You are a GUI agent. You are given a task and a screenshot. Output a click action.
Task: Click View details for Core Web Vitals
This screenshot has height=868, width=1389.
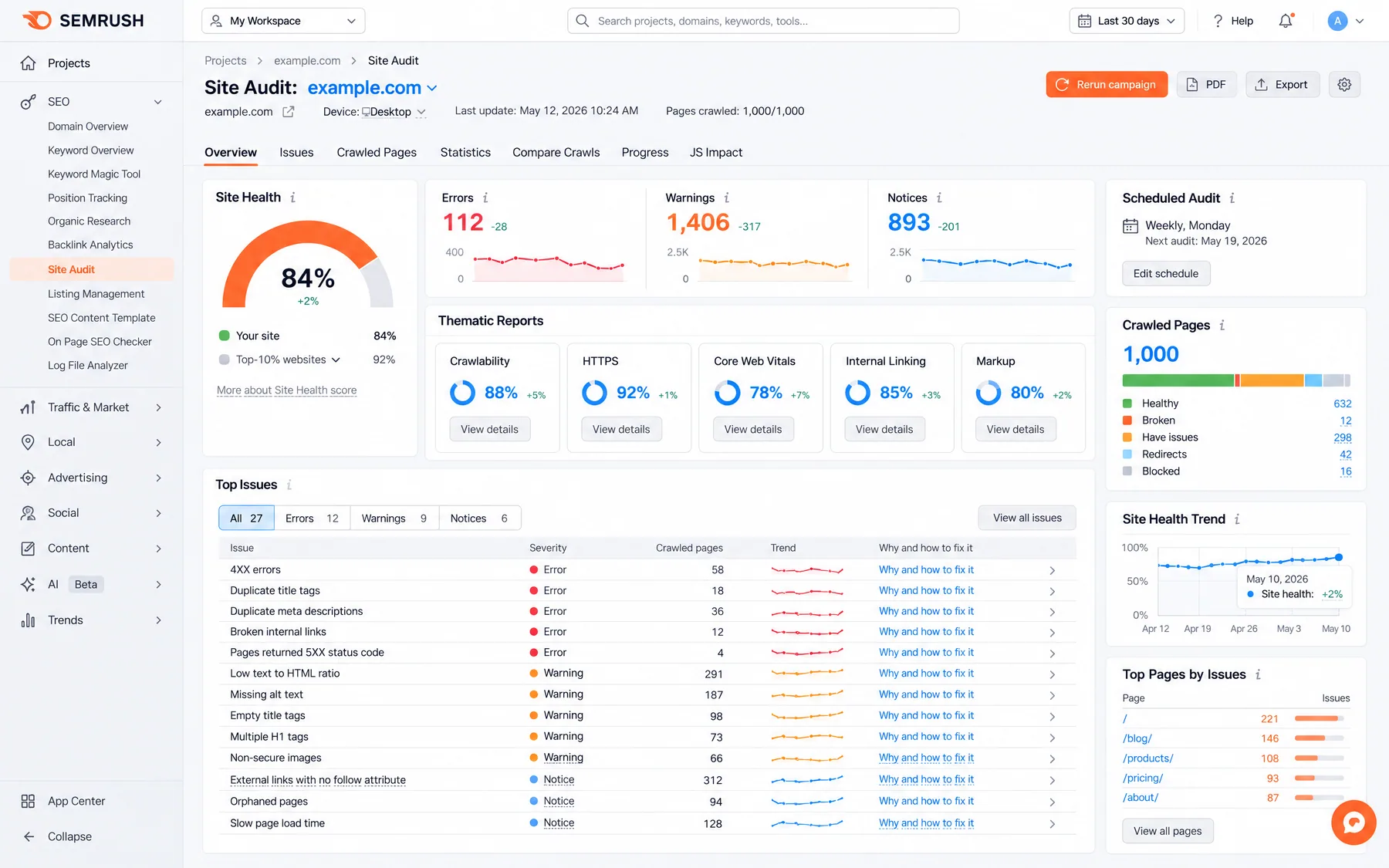point(753,430)
